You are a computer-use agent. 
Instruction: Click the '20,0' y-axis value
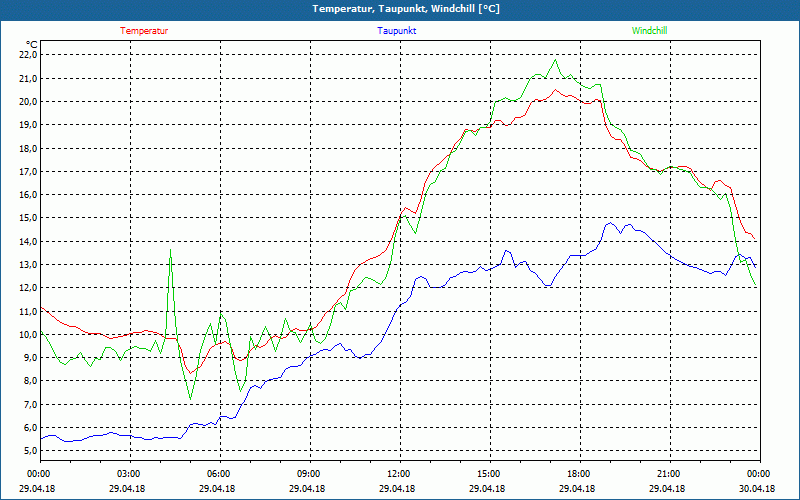[28, 101]
